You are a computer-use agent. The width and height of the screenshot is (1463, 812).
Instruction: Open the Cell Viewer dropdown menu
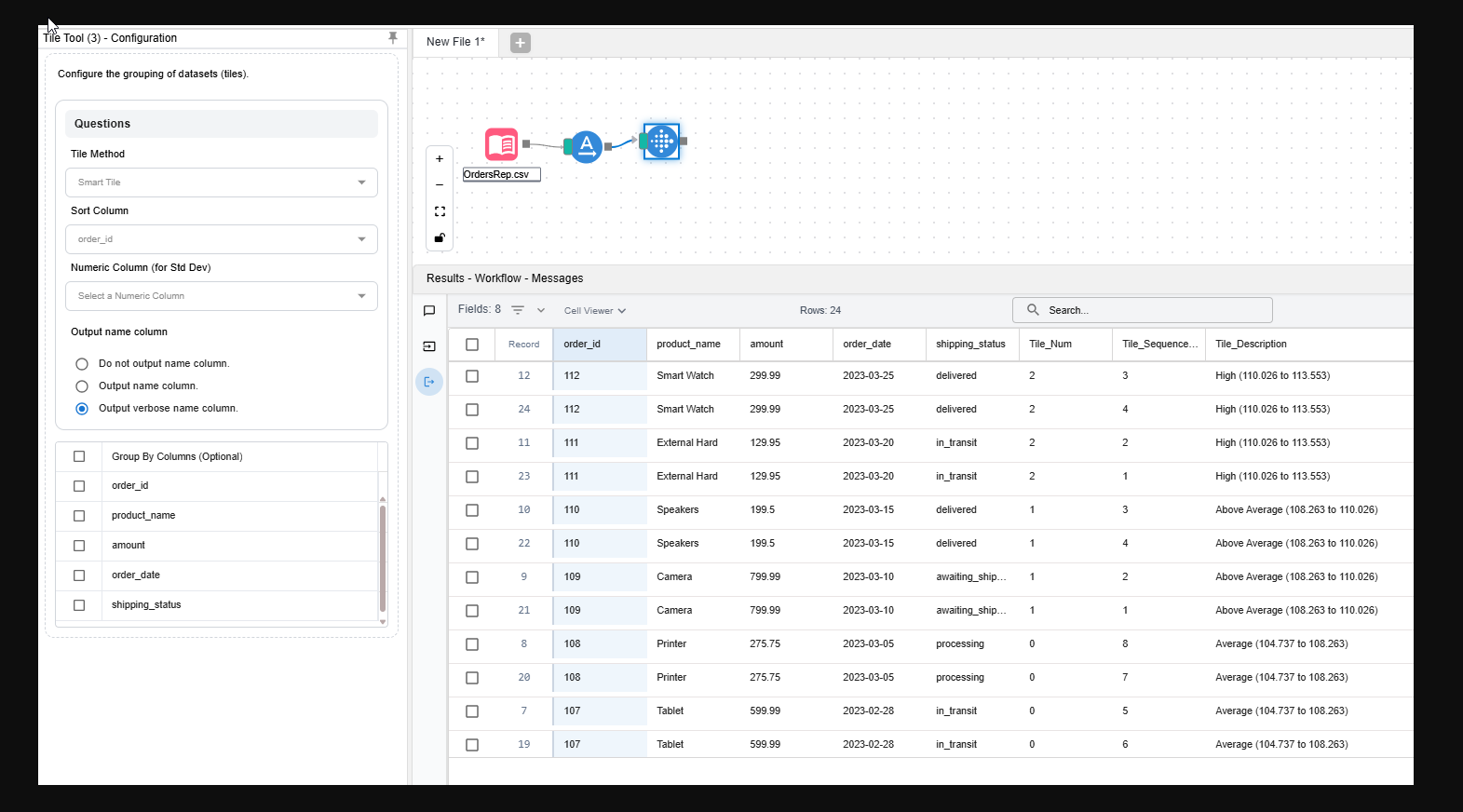tap(594, 311)
